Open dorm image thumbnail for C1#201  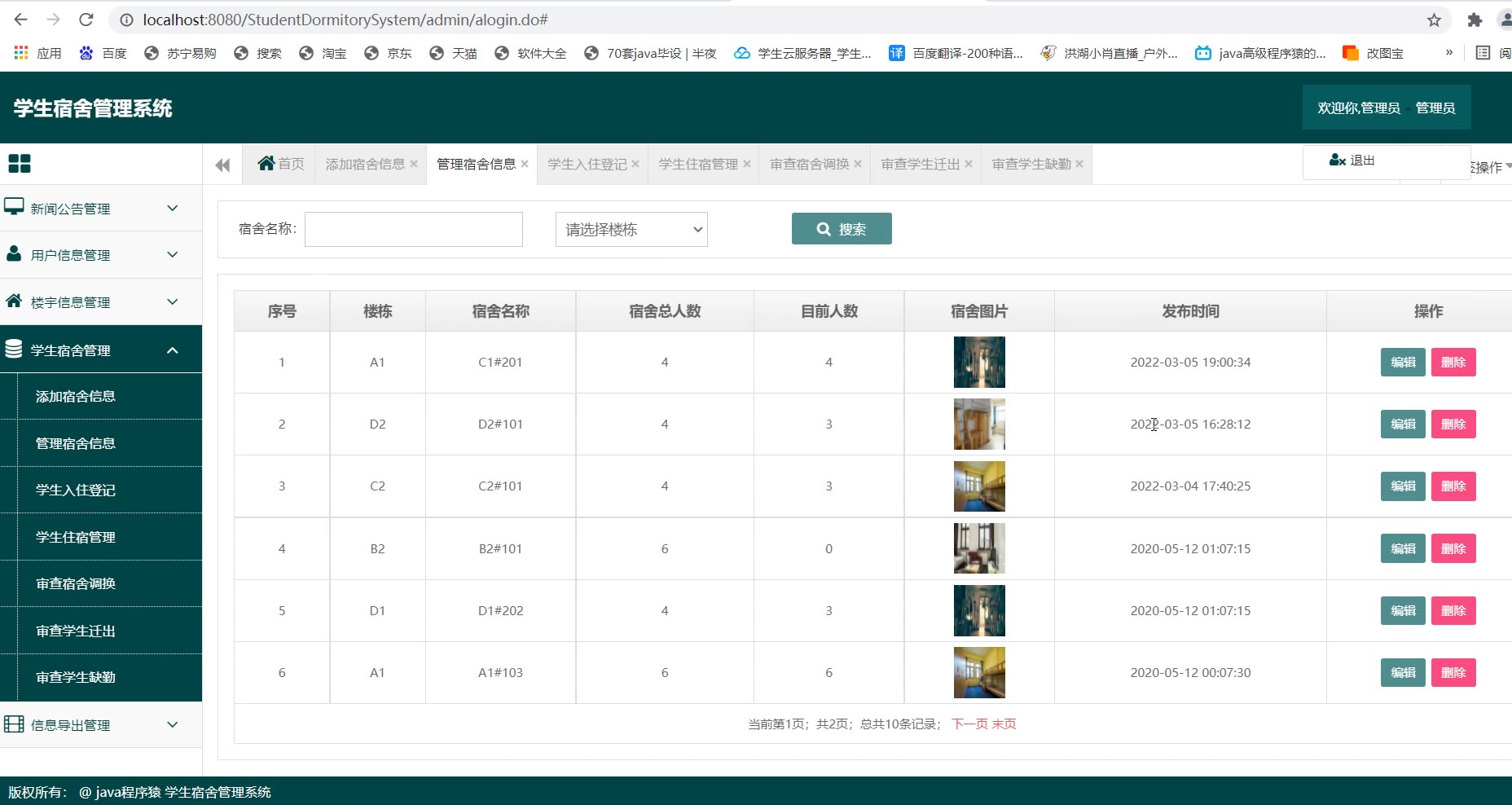(x=979, y=362)
